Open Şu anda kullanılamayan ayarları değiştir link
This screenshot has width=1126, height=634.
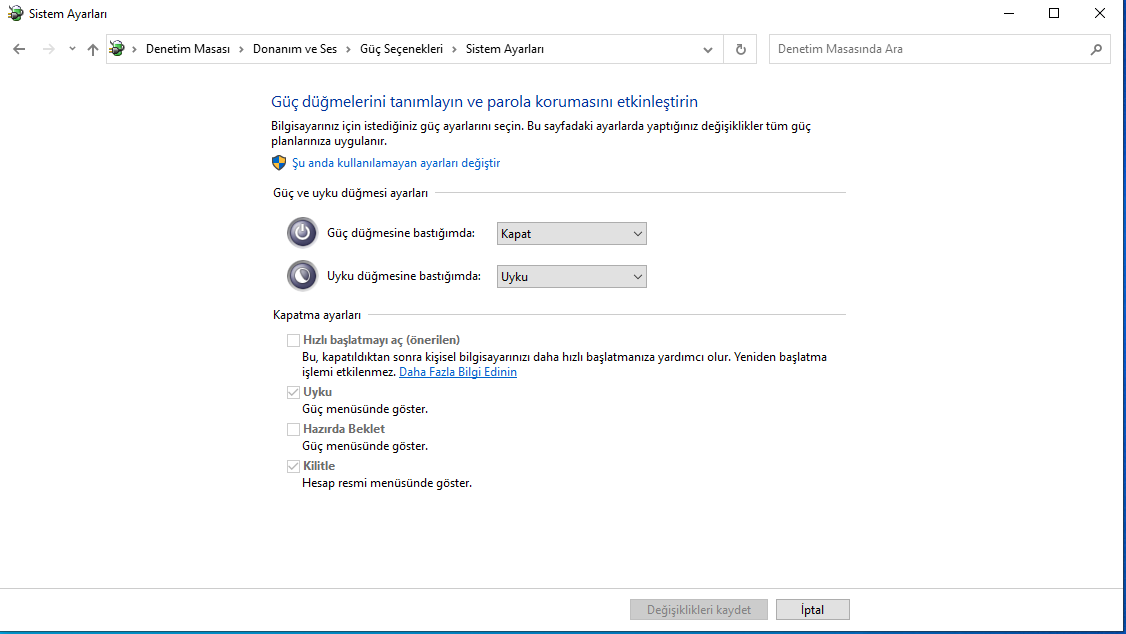(396, 163)
